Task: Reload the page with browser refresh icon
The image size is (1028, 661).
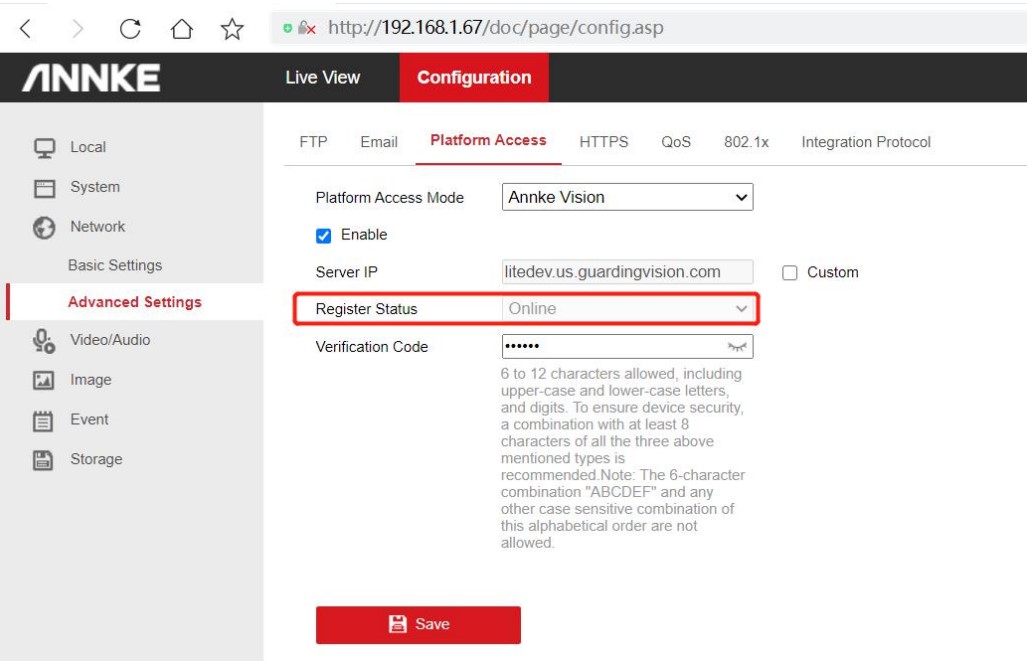Action: (129, 29)
